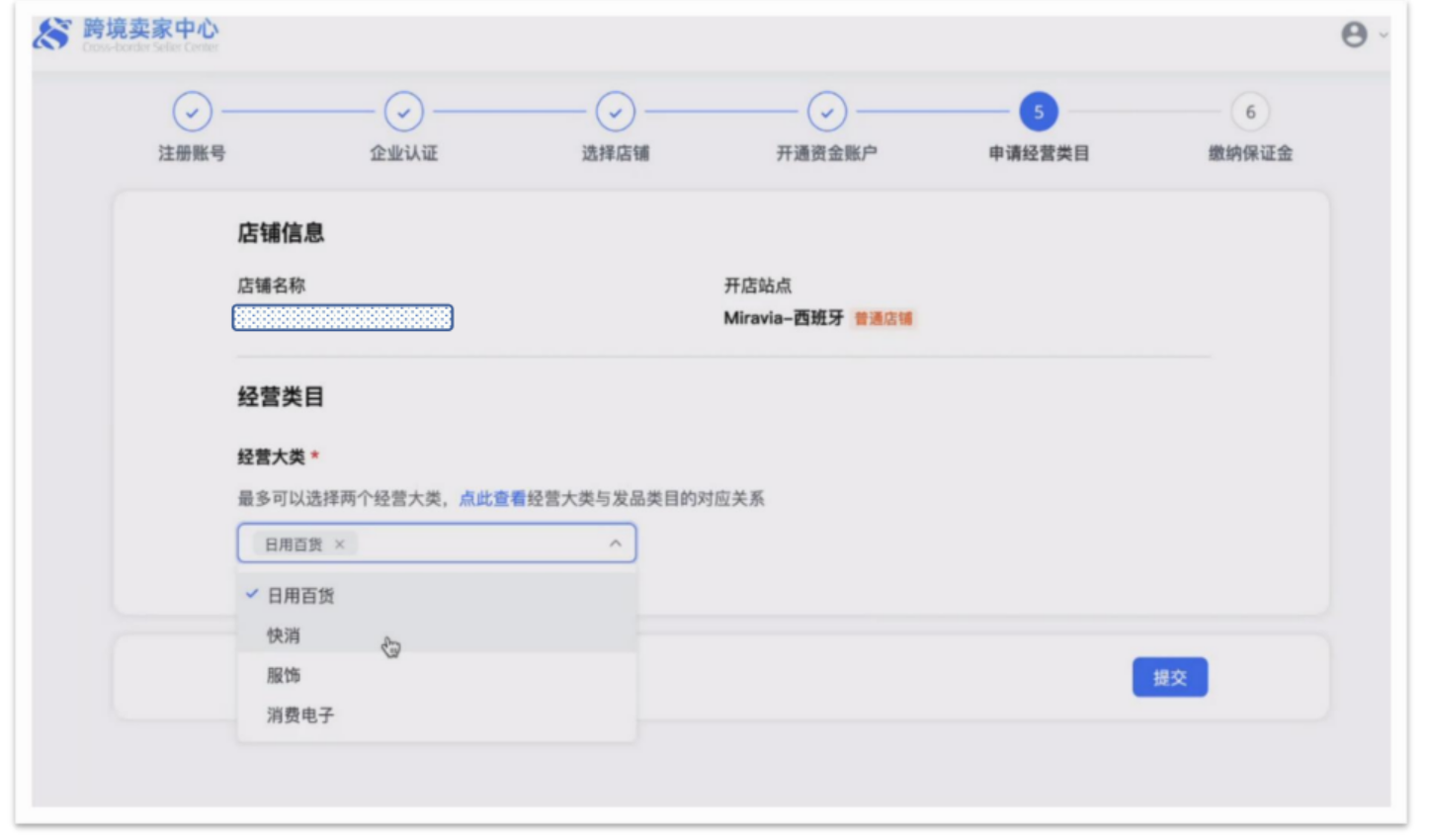Open the 点此查看 link

click(492, 499)
